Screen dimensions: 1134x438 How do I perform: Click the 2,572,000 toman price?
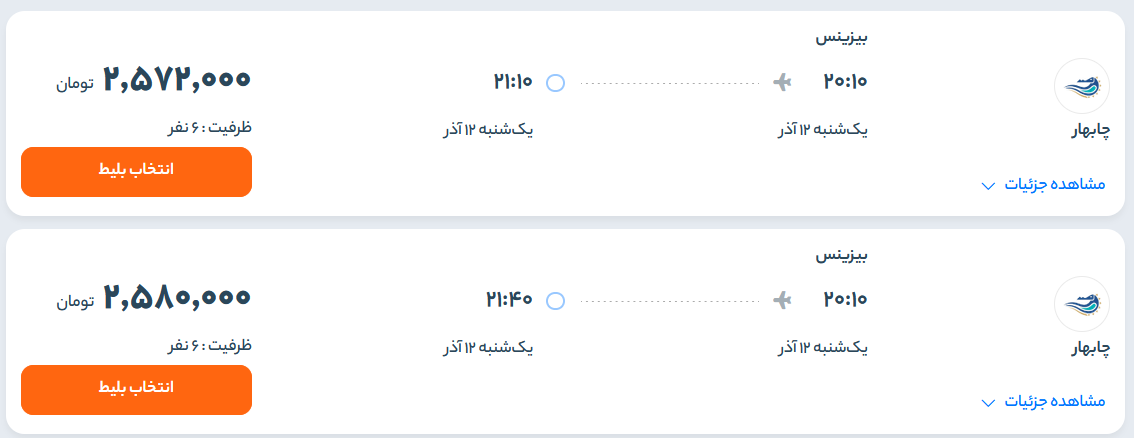(x=176, y=80)
